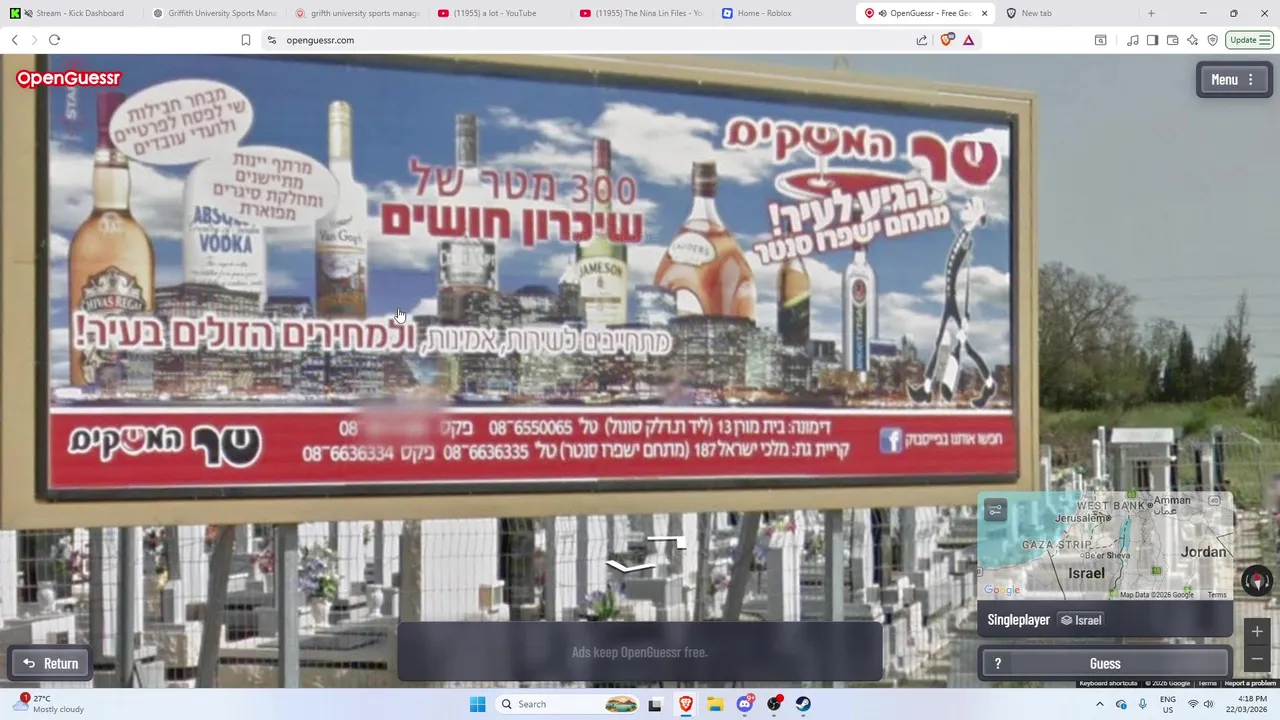Open Task View on the taskbar
The image size is (1280, 720).
(655, 704)
